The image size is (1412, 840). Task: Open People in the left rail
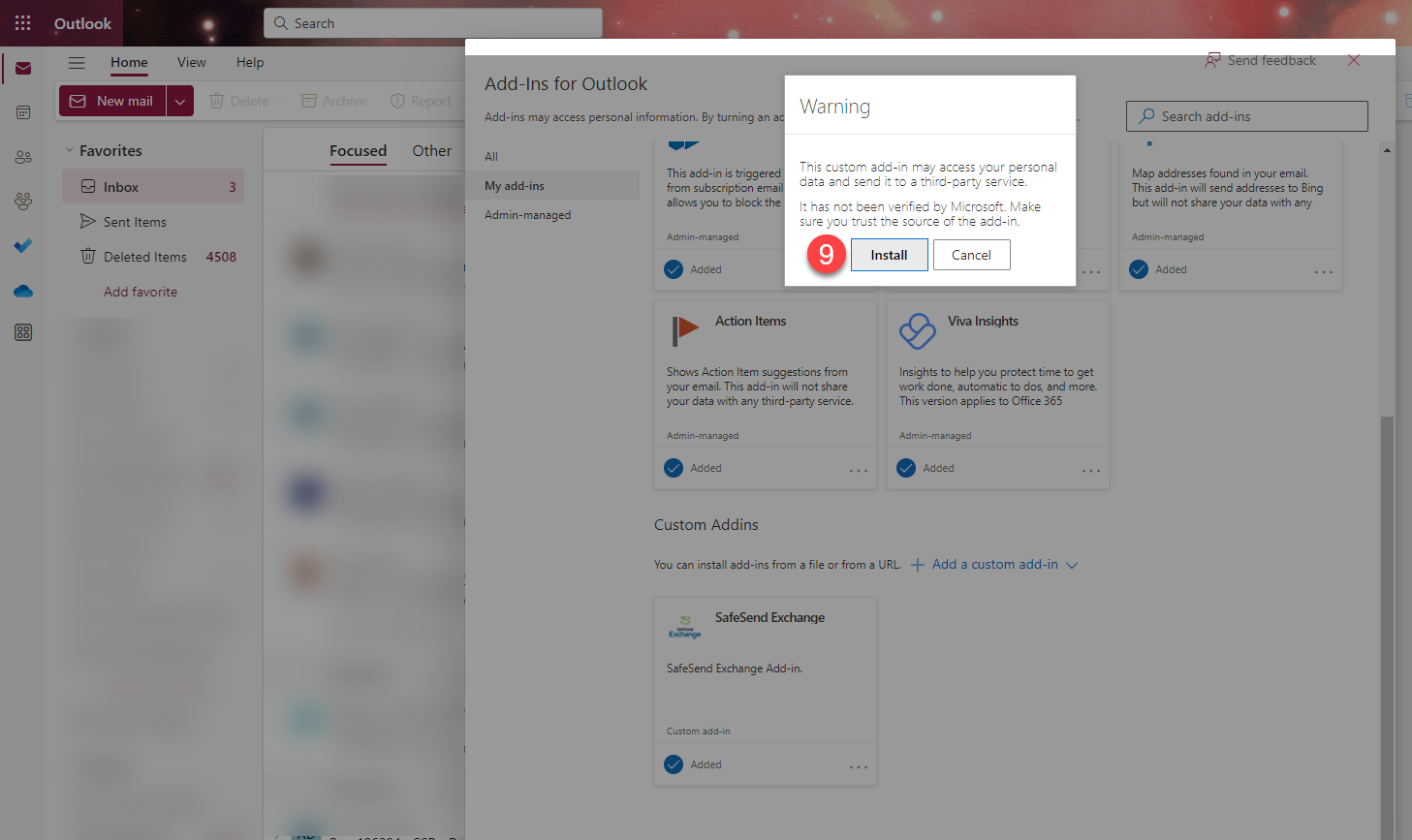(x=23, y=157)
